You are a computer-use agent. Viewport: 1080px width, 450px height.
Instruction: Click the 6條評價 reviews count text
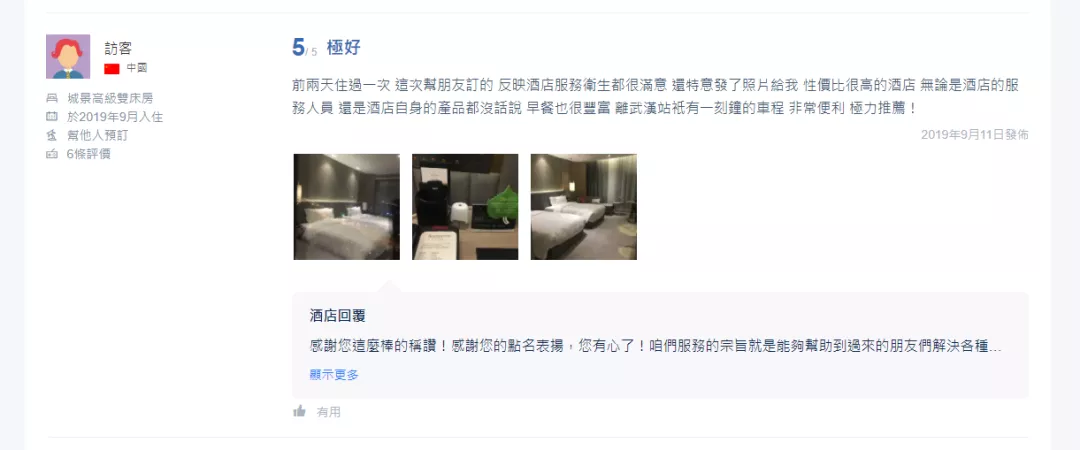pyautogui.click(x=88, y=154)
